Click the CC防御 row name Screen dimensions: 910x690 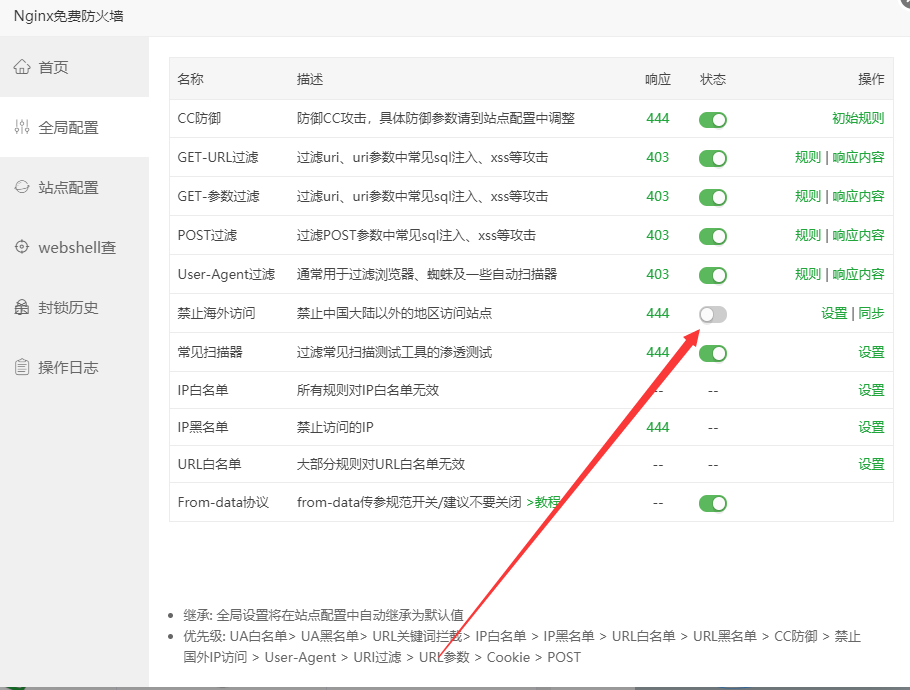pyautogui.click(x=199, y=118)
